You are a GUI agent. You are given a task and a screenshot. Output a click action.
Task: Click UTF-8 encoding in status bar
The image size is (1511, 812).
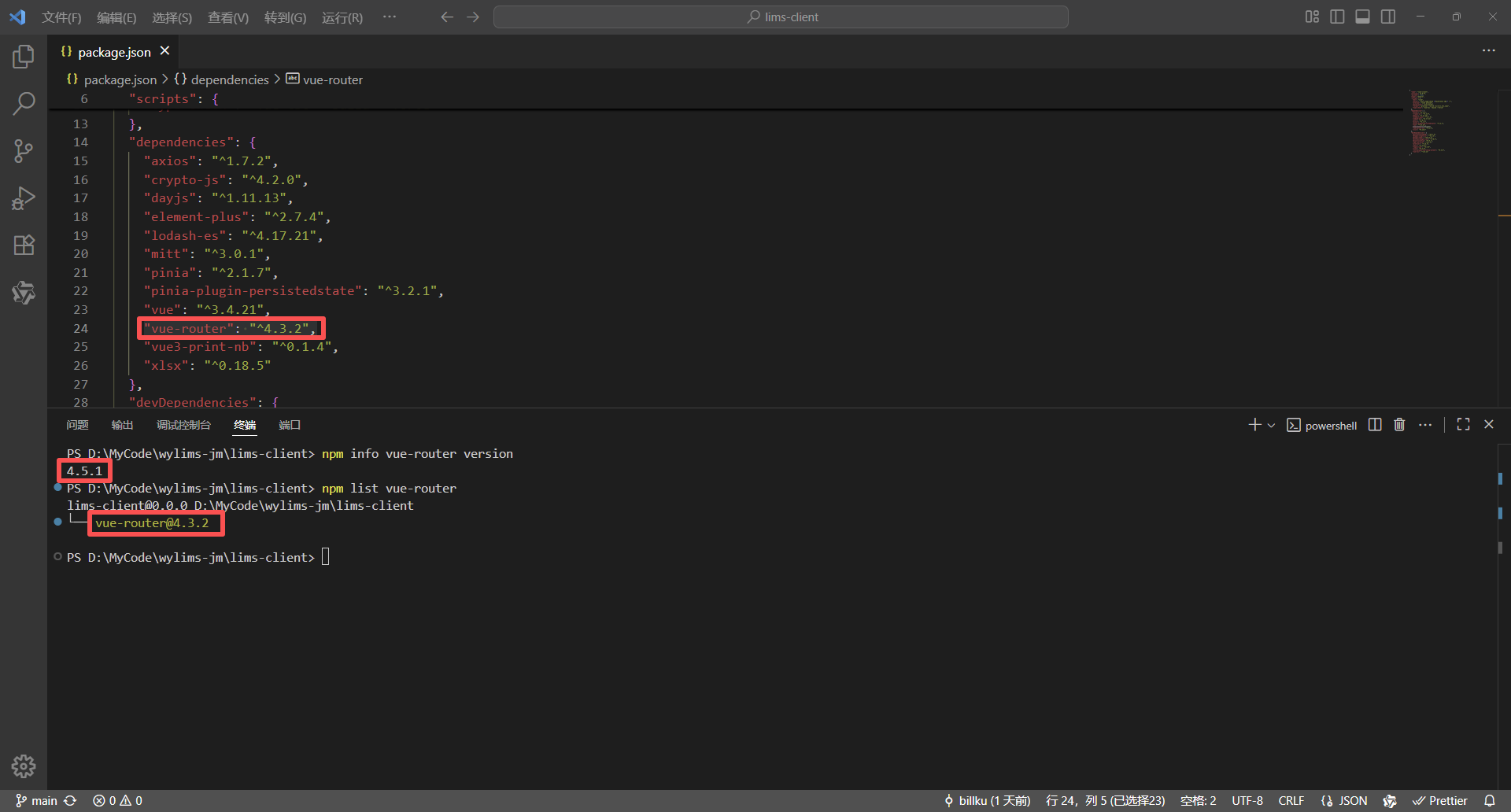[x=1247, y=800]
